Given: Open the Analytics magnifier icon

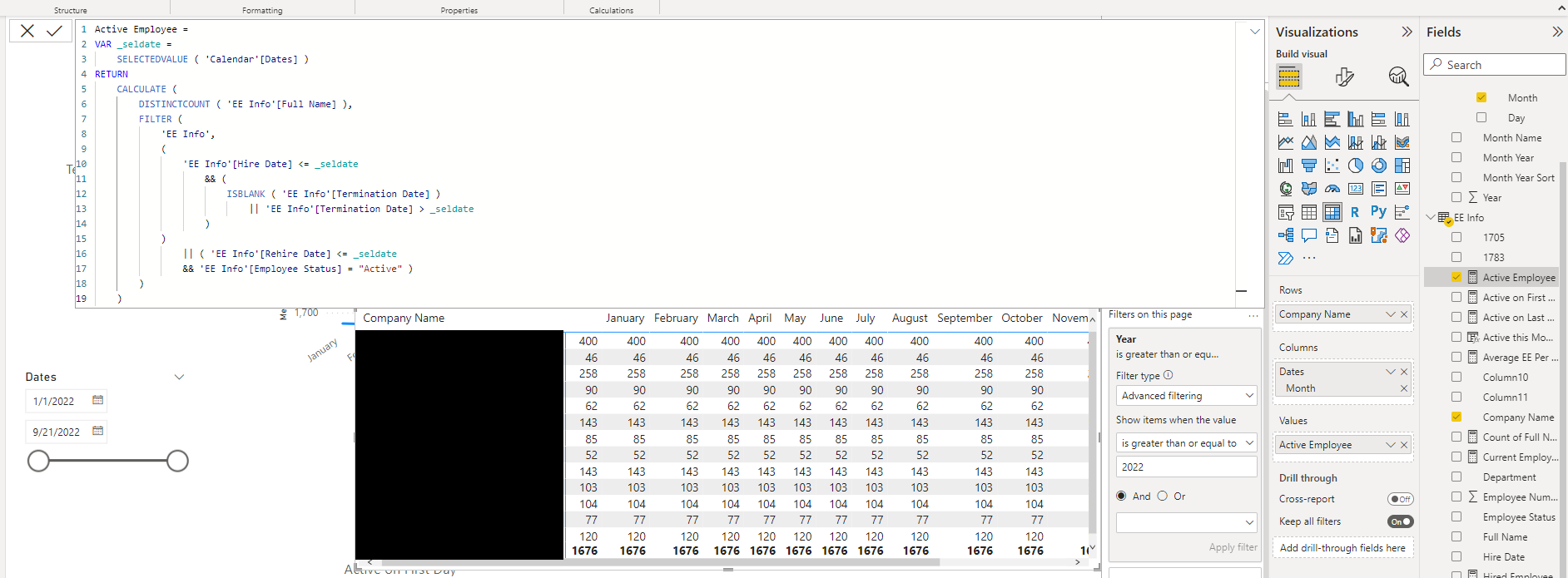Looking at the screenshot, I should [1398, 77].
